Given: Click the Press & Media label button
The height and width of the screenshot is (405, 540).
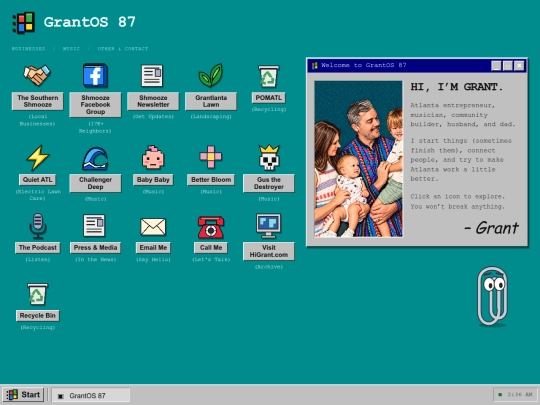Looking at the screenshot, I should click(x=95, y=248).
